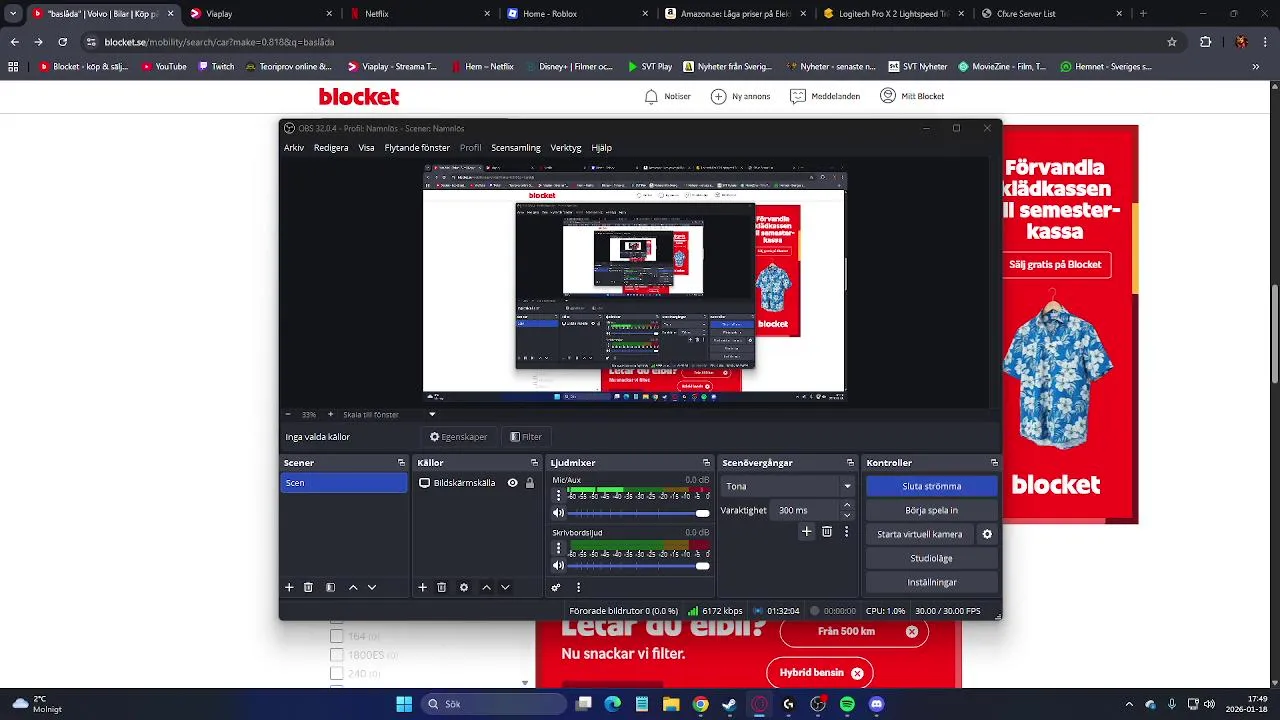Click Sluta strömma to stop streaming
This screenshot has height=720, width=1280.
(931, 486)
